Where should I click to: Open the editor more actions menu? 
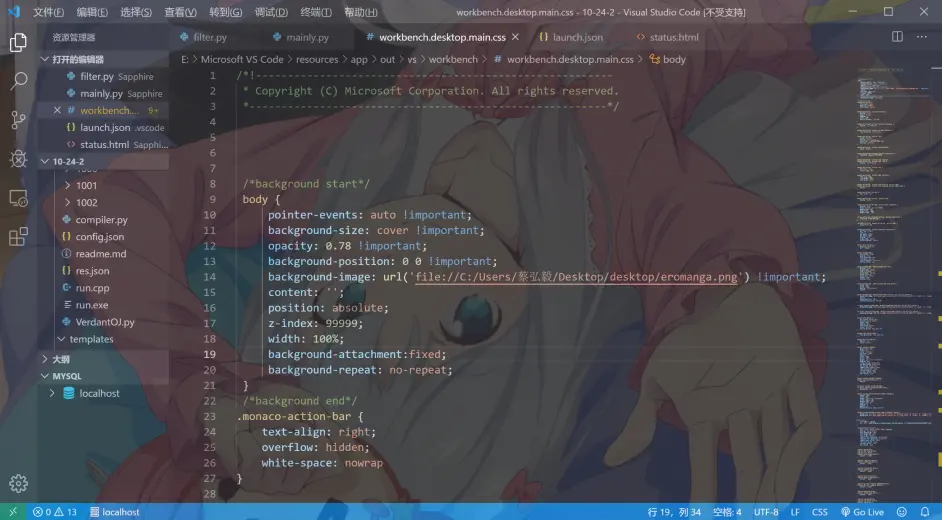pos(922,37)
